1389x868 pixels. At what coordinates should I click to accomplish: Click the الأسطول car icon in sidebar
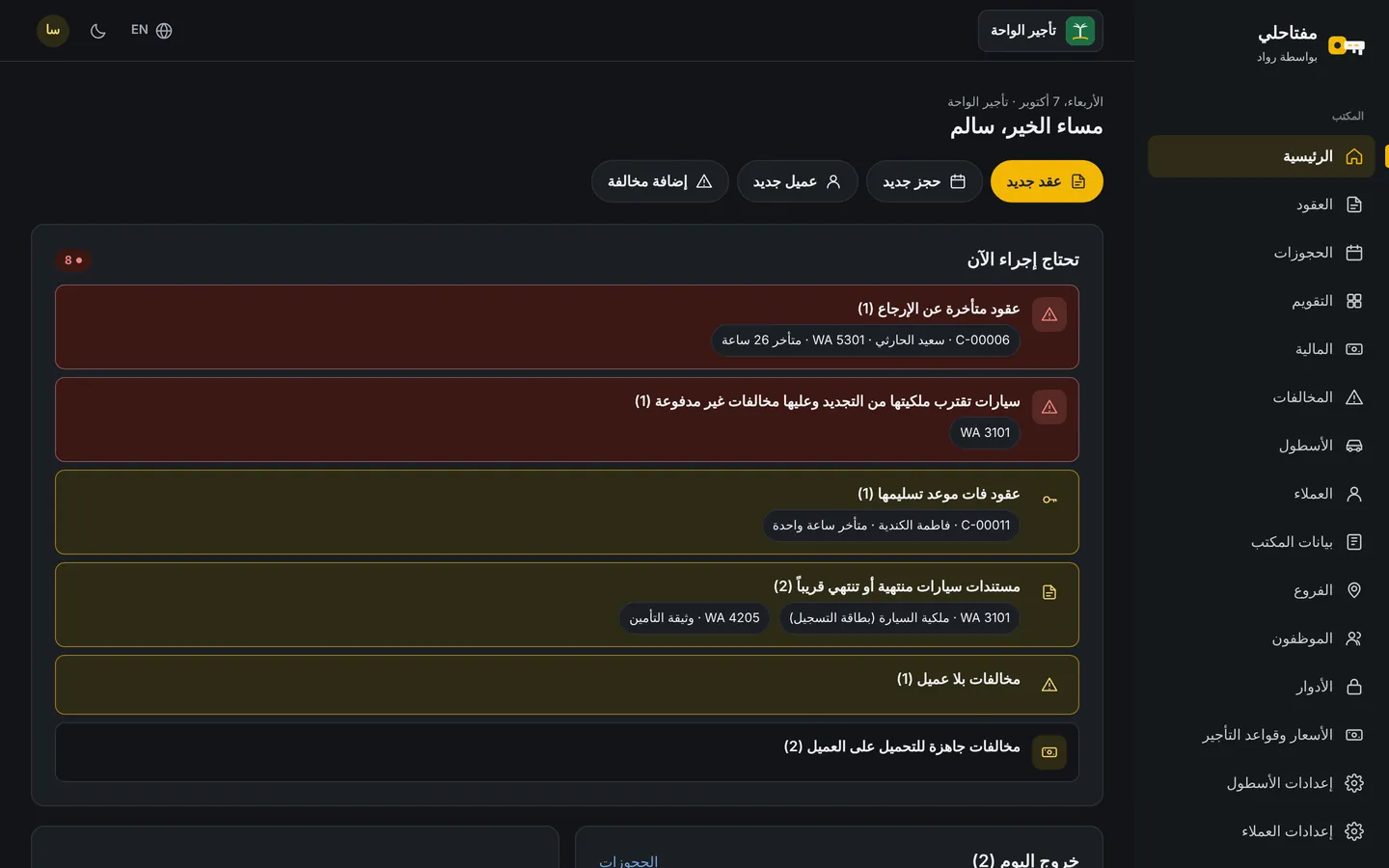point(1354,446)
